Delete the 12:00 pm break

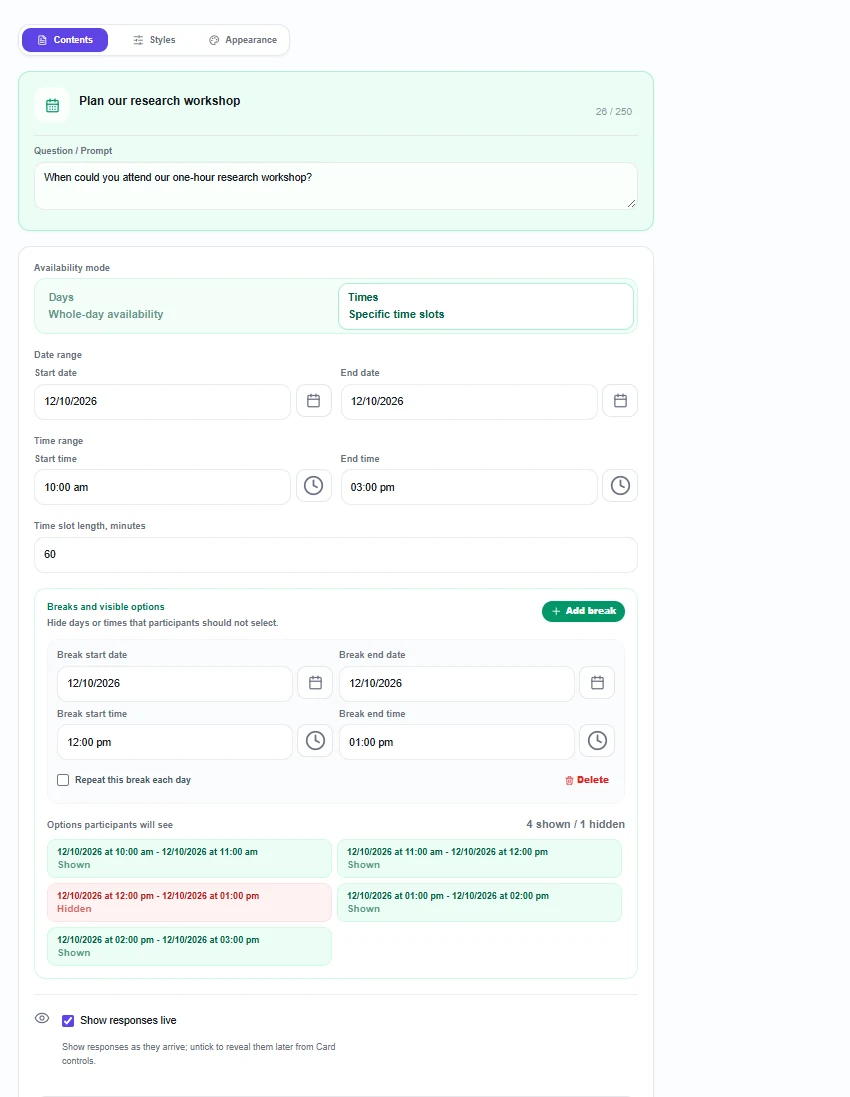click(x=587, y=780)
